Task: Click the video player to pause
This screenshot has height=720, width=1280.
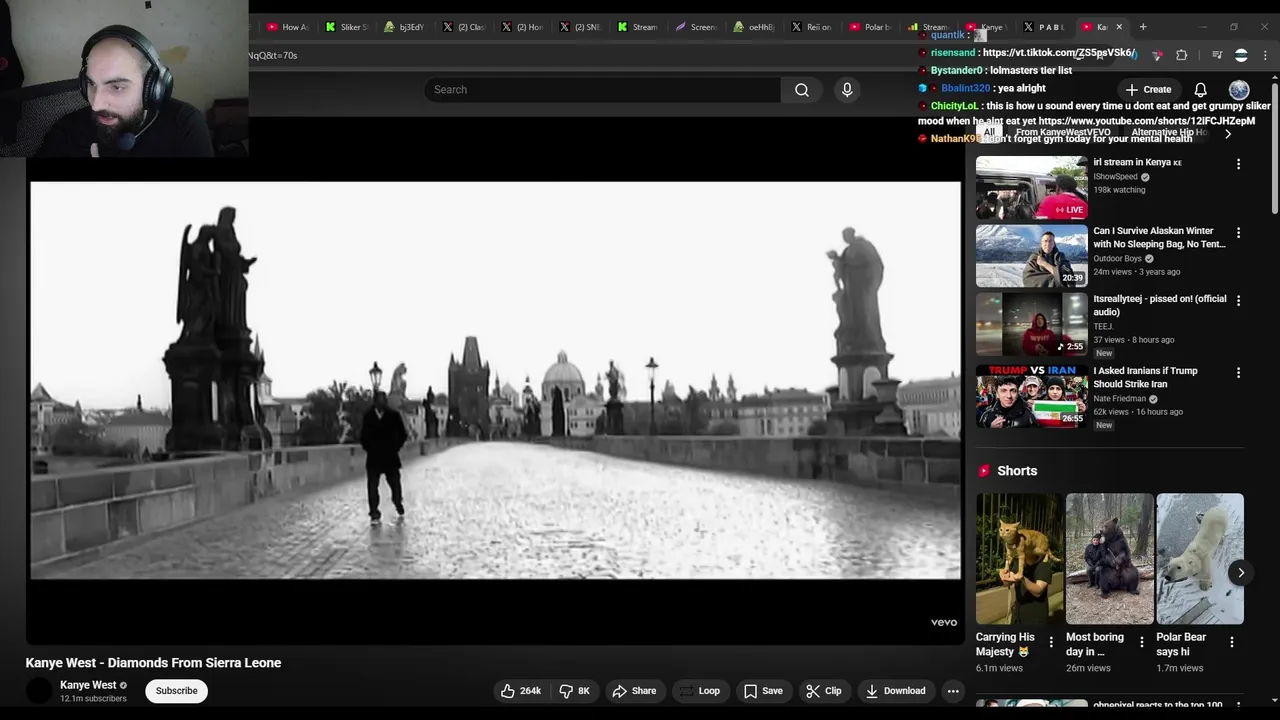Action: (495, 380)
